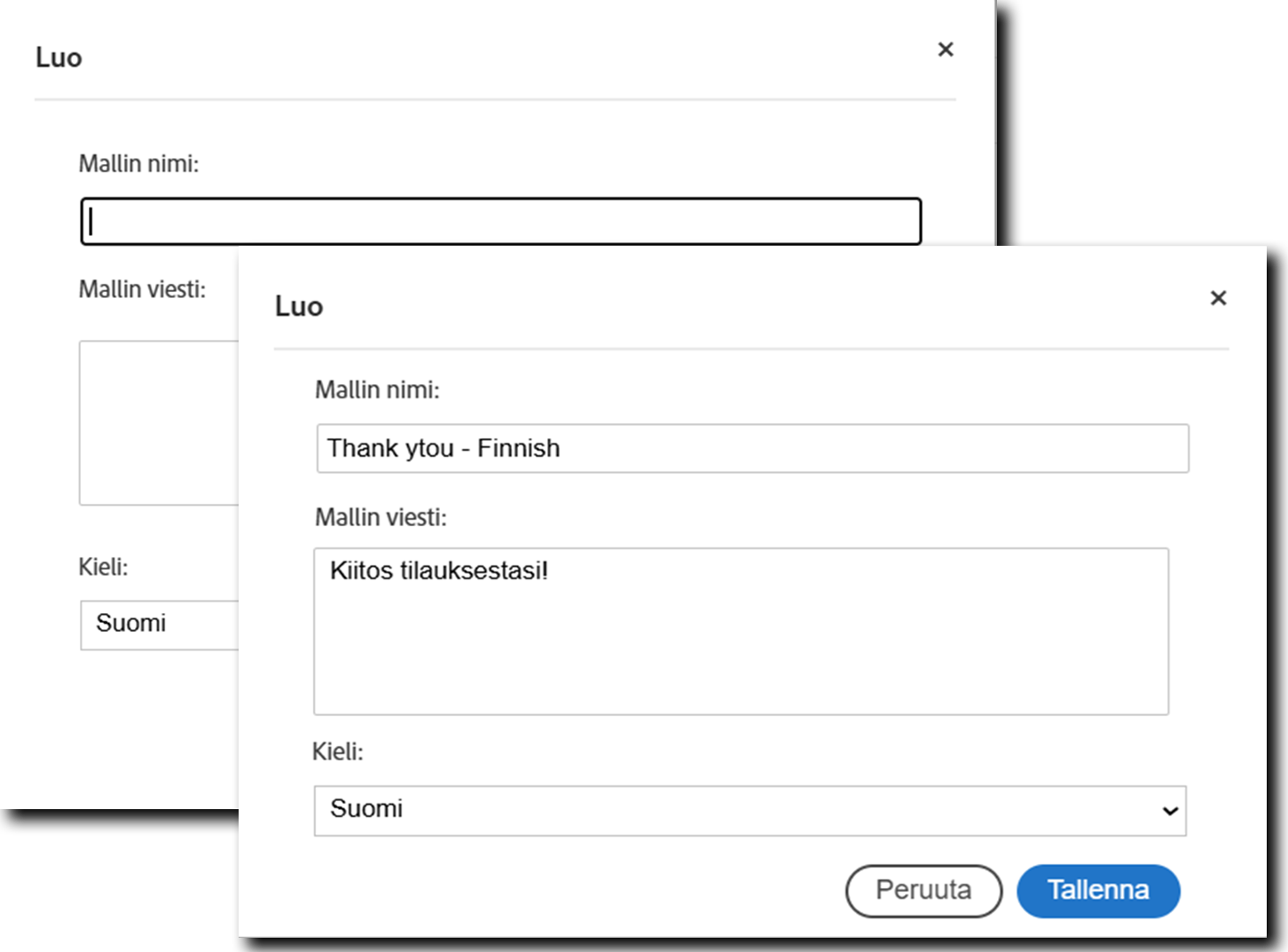Click the chevron arrow of the Kieli dropdown
Screen dimensions: 1288x952
1170,811
